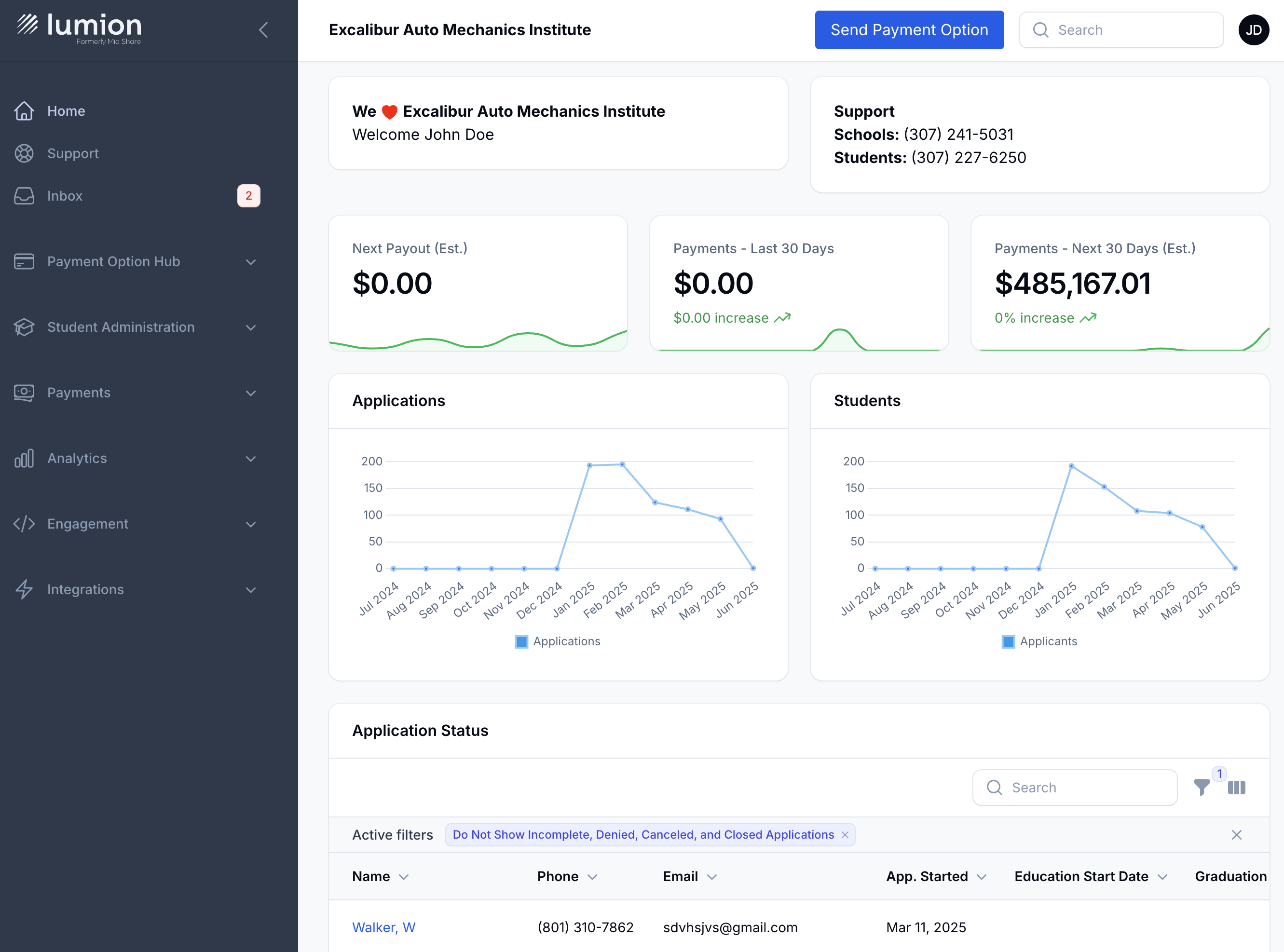The image size is (1284, 952).
Task: Click the Support lifebuoy icon
Action: pyautogui.click(x=24, y=153)
